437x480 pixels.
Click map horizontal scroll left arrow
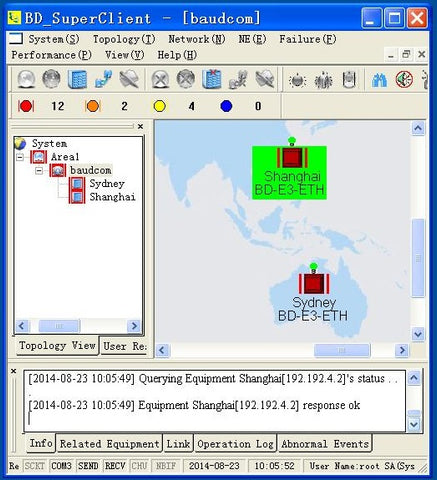[x=163, y=350]
